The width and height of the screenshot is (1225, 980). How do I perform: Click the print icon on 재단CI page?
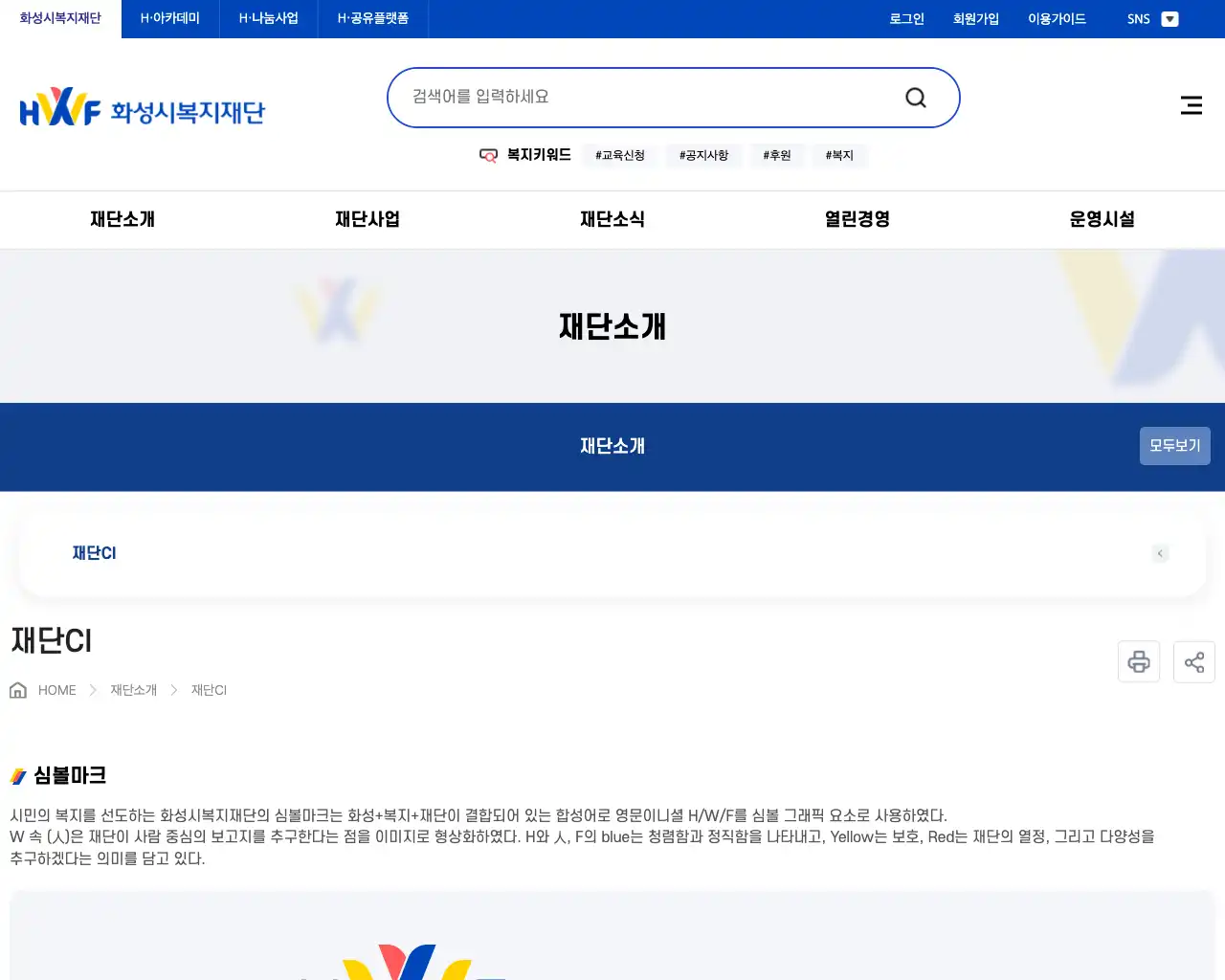[1138, 661]
